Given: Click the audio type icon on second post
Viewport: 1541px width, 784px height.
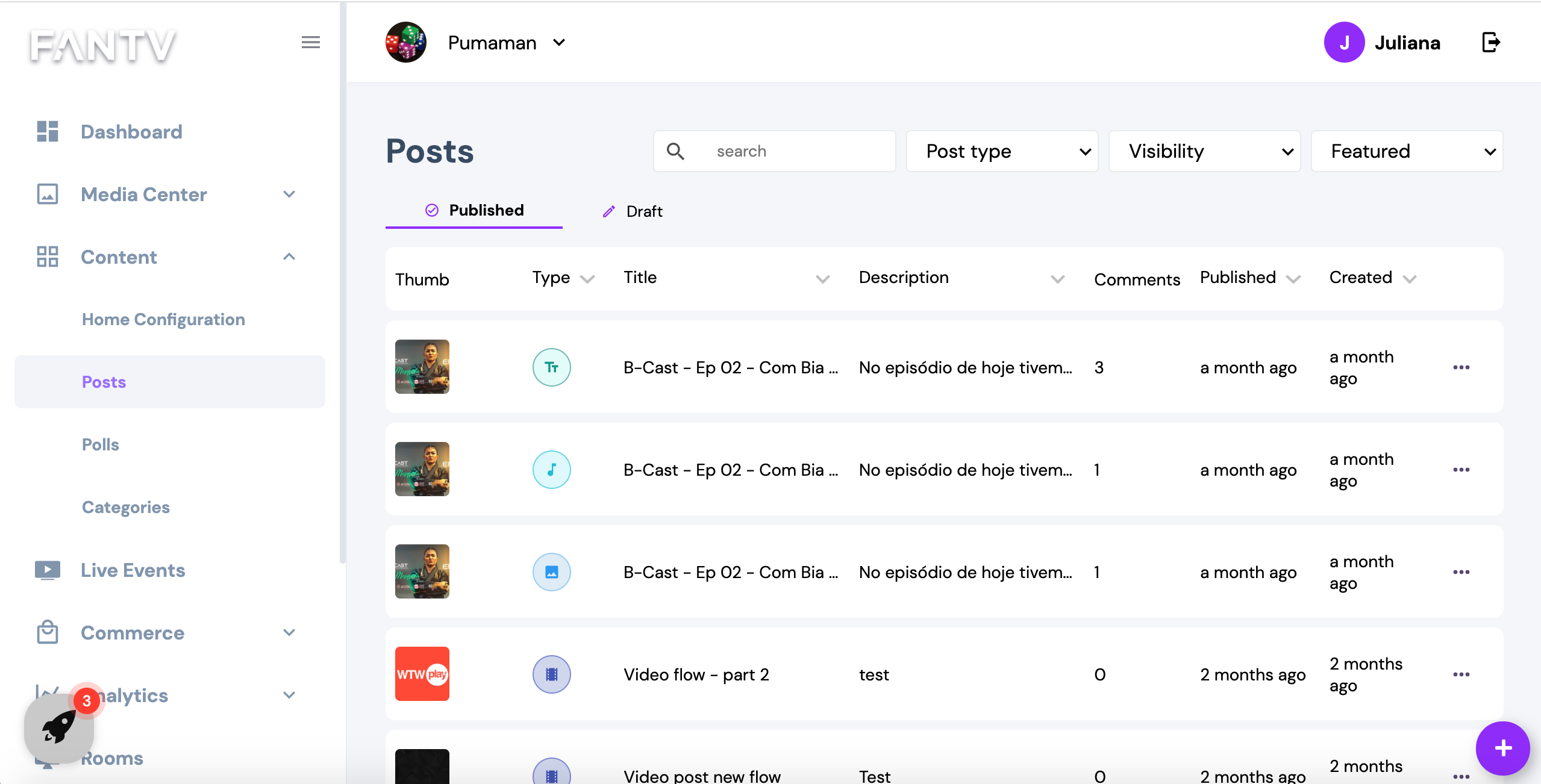Looking at the screenshot, I should [551, 470].
